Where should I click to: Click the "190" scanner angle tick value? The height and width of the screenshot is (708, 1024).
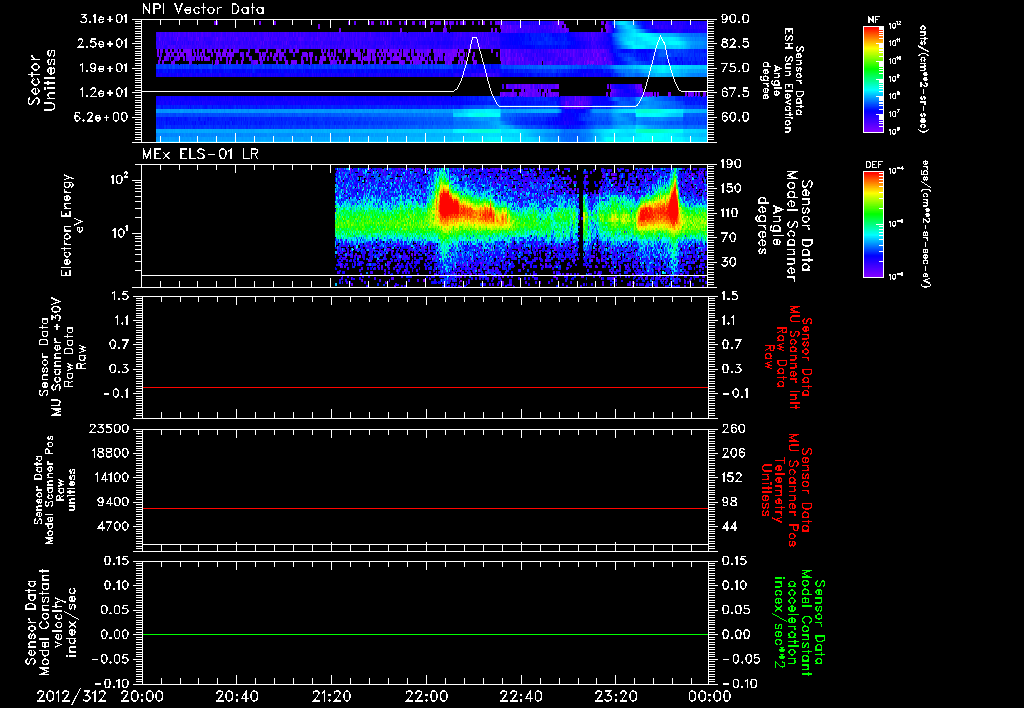point(731,164)
